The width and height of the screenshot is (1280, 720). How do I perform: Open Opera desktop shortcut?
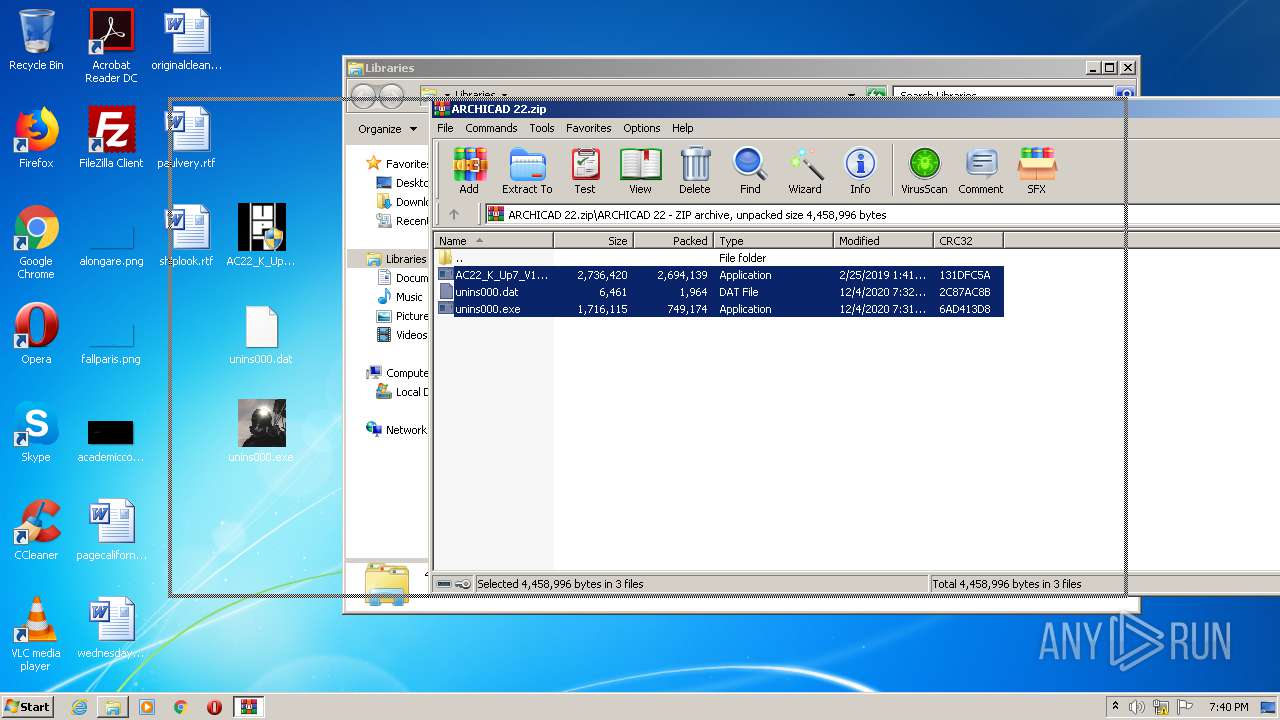click(36, 334)
